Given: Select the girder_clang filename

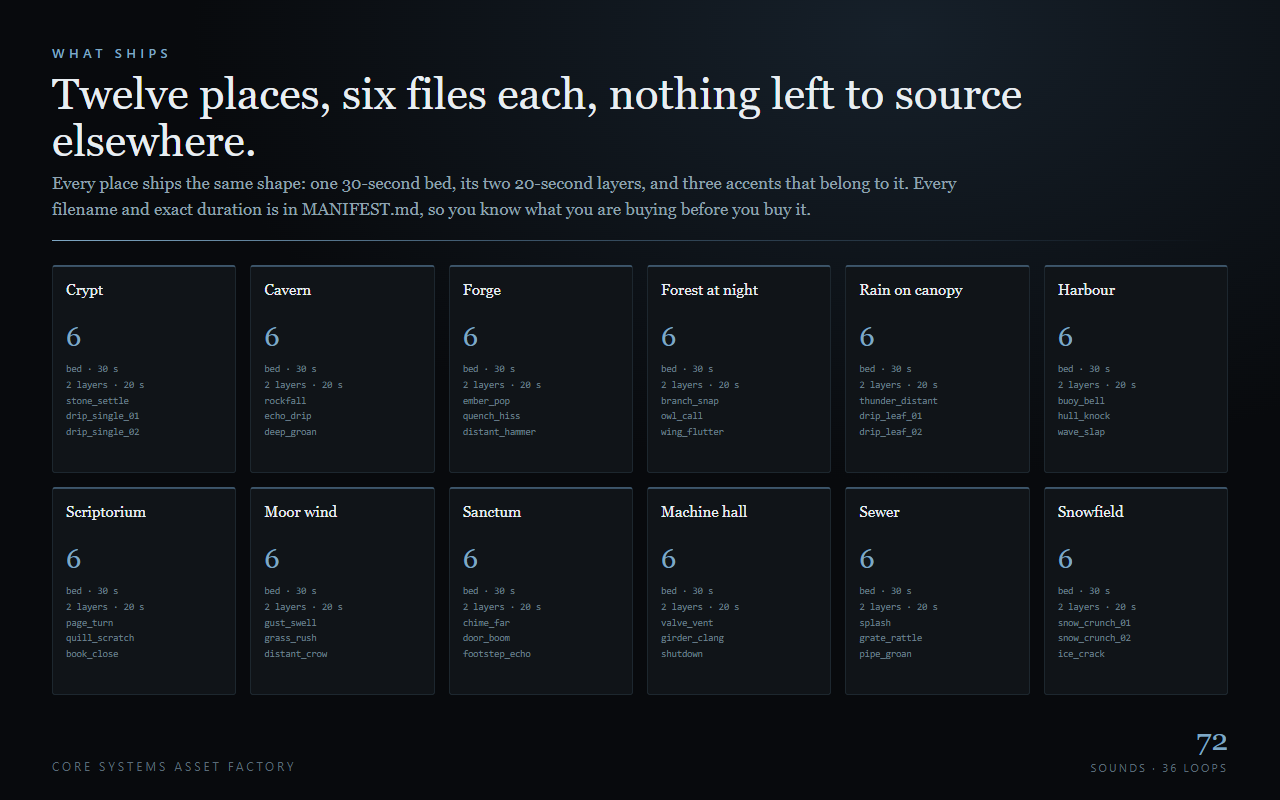Looking at the screenshot, I should tap(692, 638).
